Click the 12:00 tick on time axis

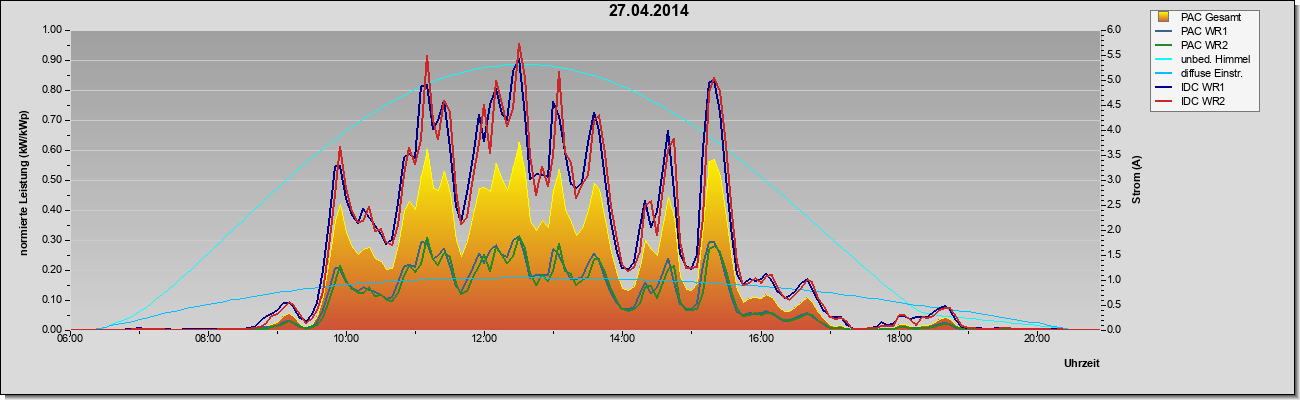[484, 338]
